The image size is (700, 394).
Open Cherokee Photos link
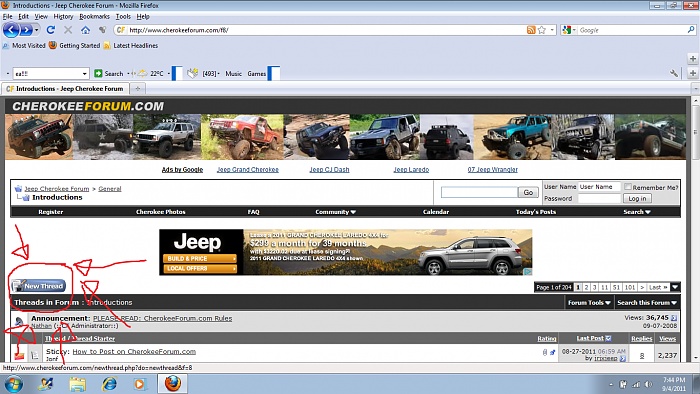pyautogui.click(x=160, y=212)
